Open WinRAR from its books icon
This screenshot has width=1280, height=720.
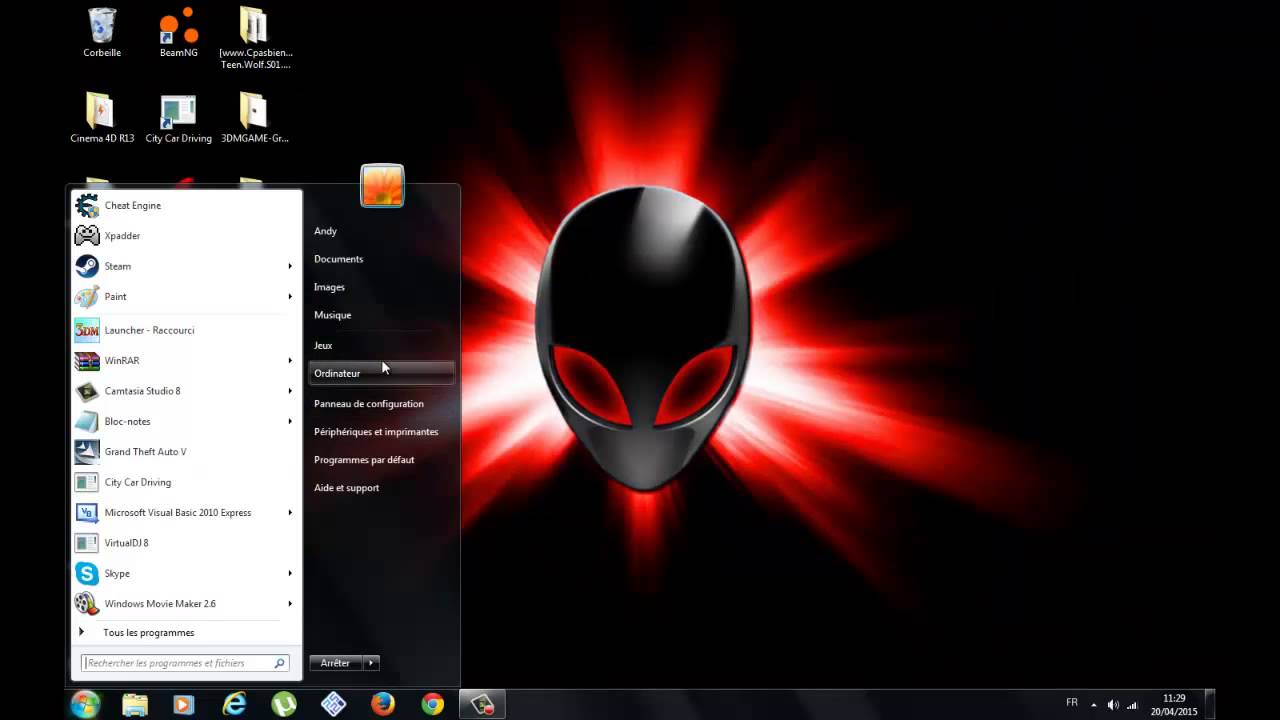click(x=87, y=360)
